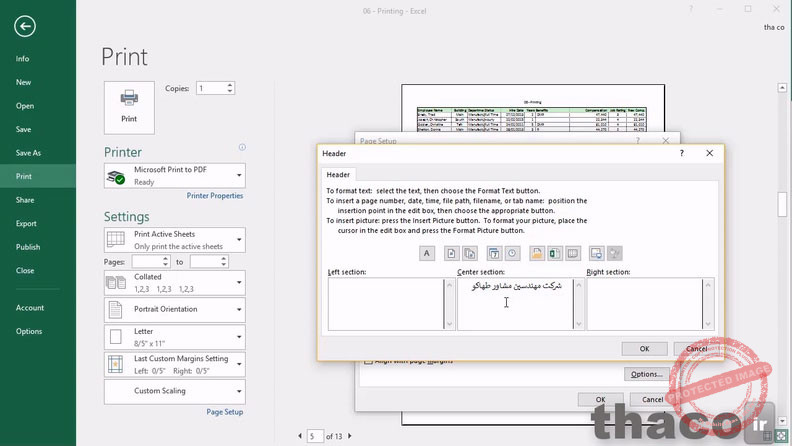Insert File Path button

click(537, 254)
